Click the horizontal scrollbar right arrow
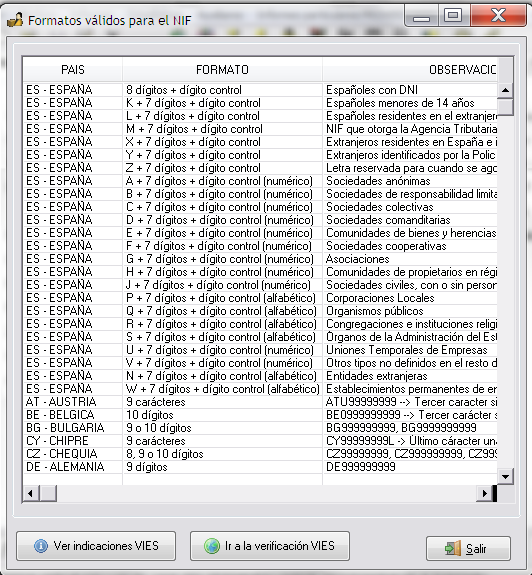This screenshot has height=575, width=532. 484,494
